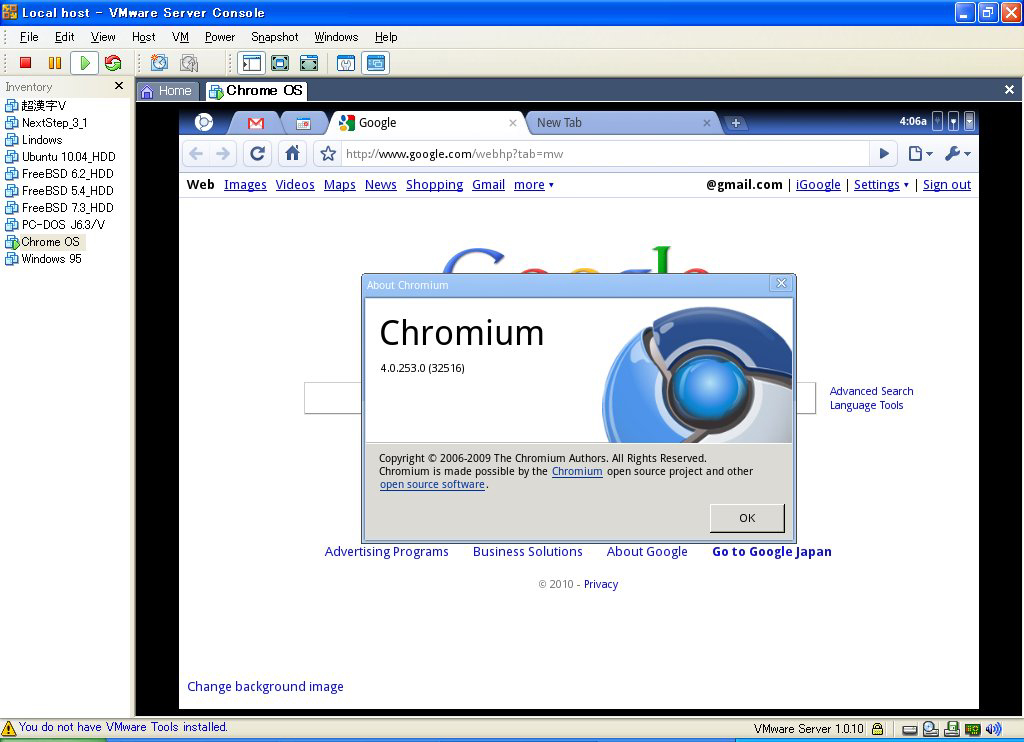Click the Chromium logo menu button
Screen dimensions: 1024x742
coord(204,122)
